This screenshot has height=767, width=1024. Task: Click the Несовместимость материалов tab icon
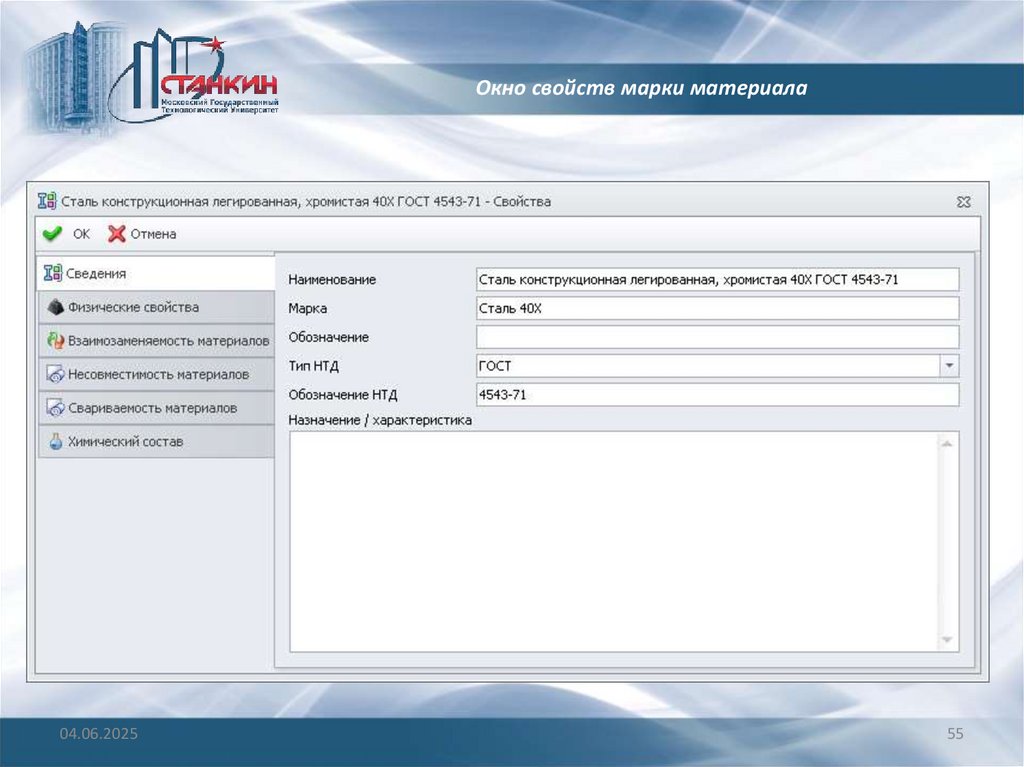(x=55, y=375)
